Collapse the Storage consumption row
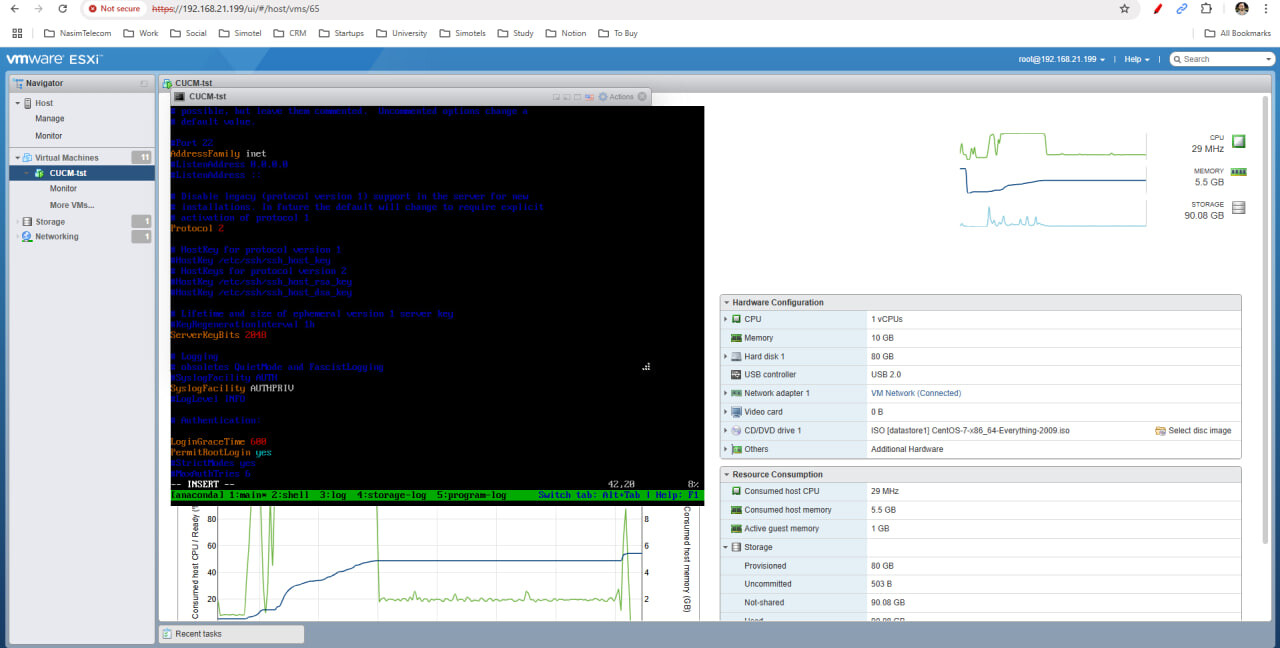This screenshot has height=648, width=1280. [x=726, y=547]
